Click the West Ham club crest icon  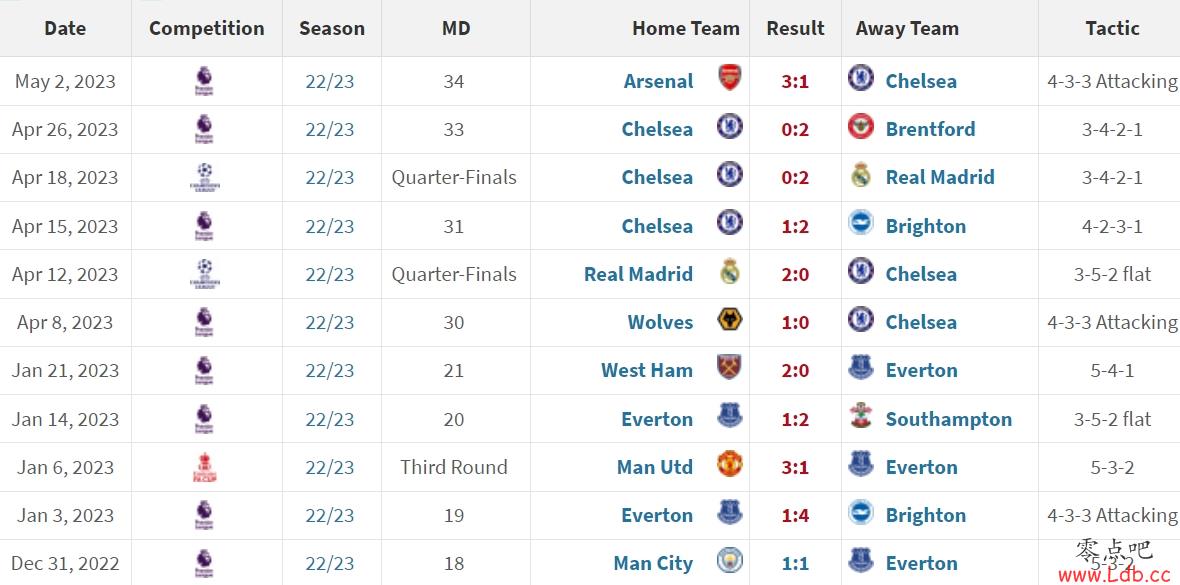click(x=729, y=367)
